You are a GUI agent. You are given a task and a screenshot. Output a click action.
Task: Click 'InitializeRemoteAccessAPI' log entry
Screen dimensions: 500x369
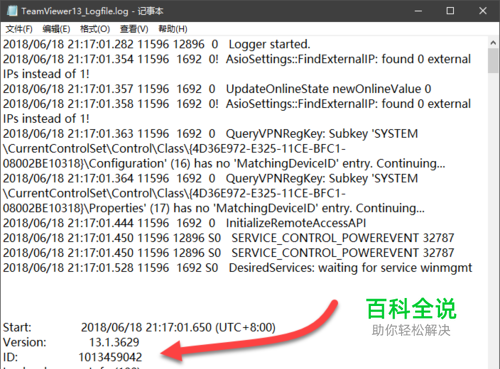pos(296,223)
